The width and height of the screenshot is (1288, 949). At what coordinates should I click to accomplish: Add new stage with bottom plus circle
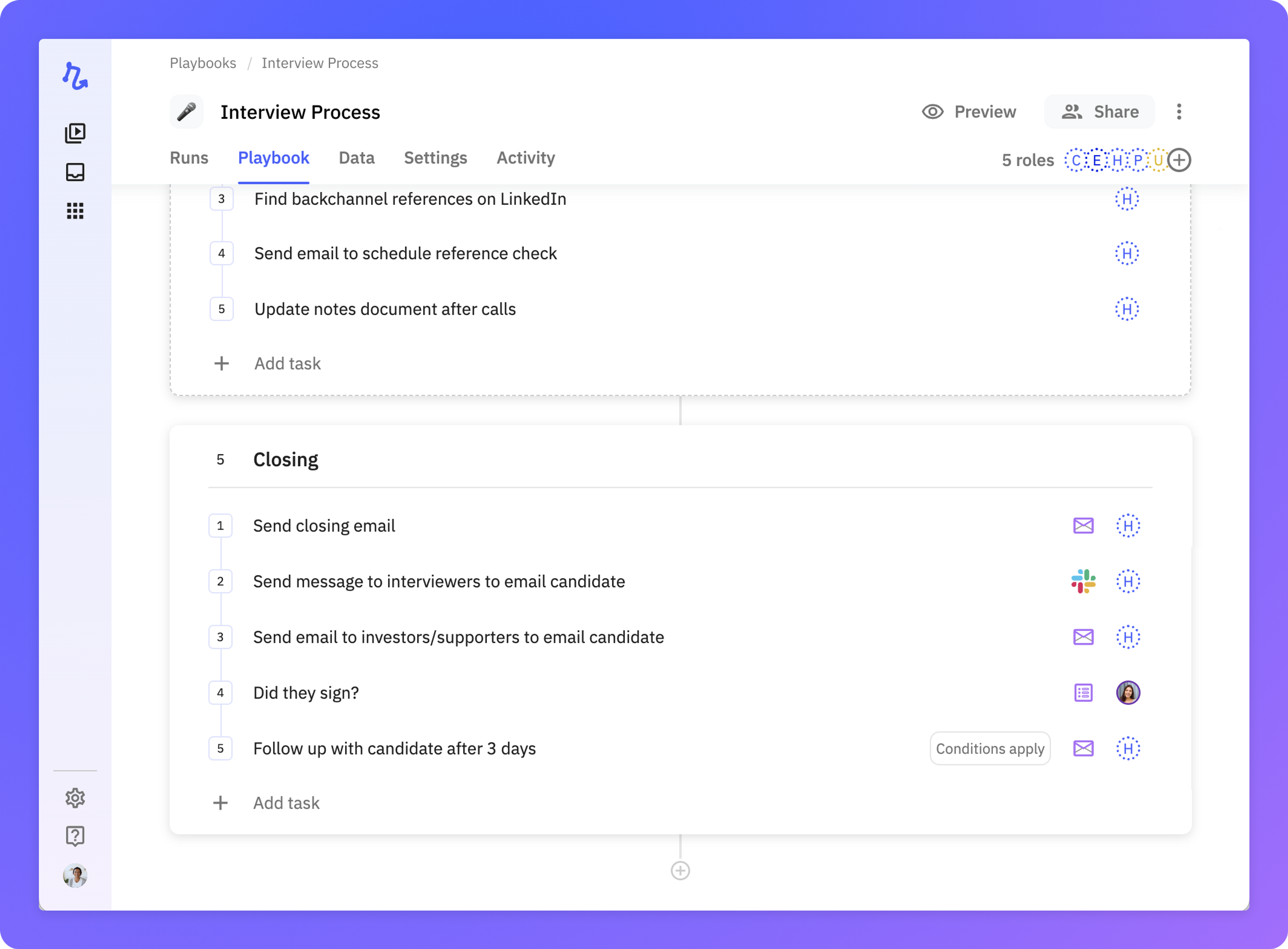[x=681, y=871]
